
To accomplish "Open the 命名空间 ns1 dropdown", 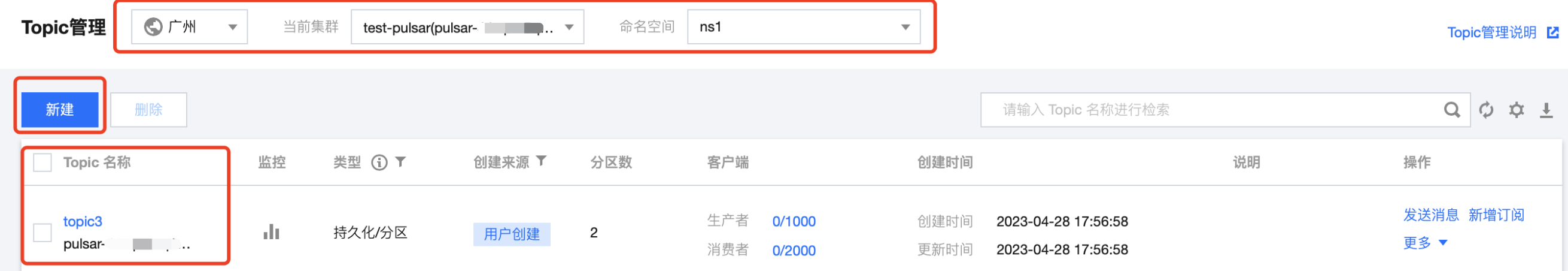I will (x=804, y=27).
